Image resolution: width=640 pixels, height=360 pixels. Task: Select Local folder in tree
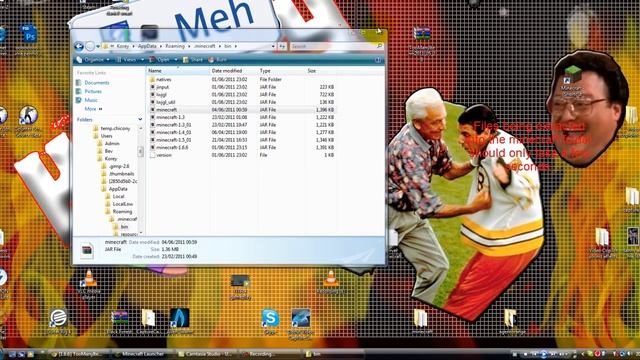pos(118,196)
